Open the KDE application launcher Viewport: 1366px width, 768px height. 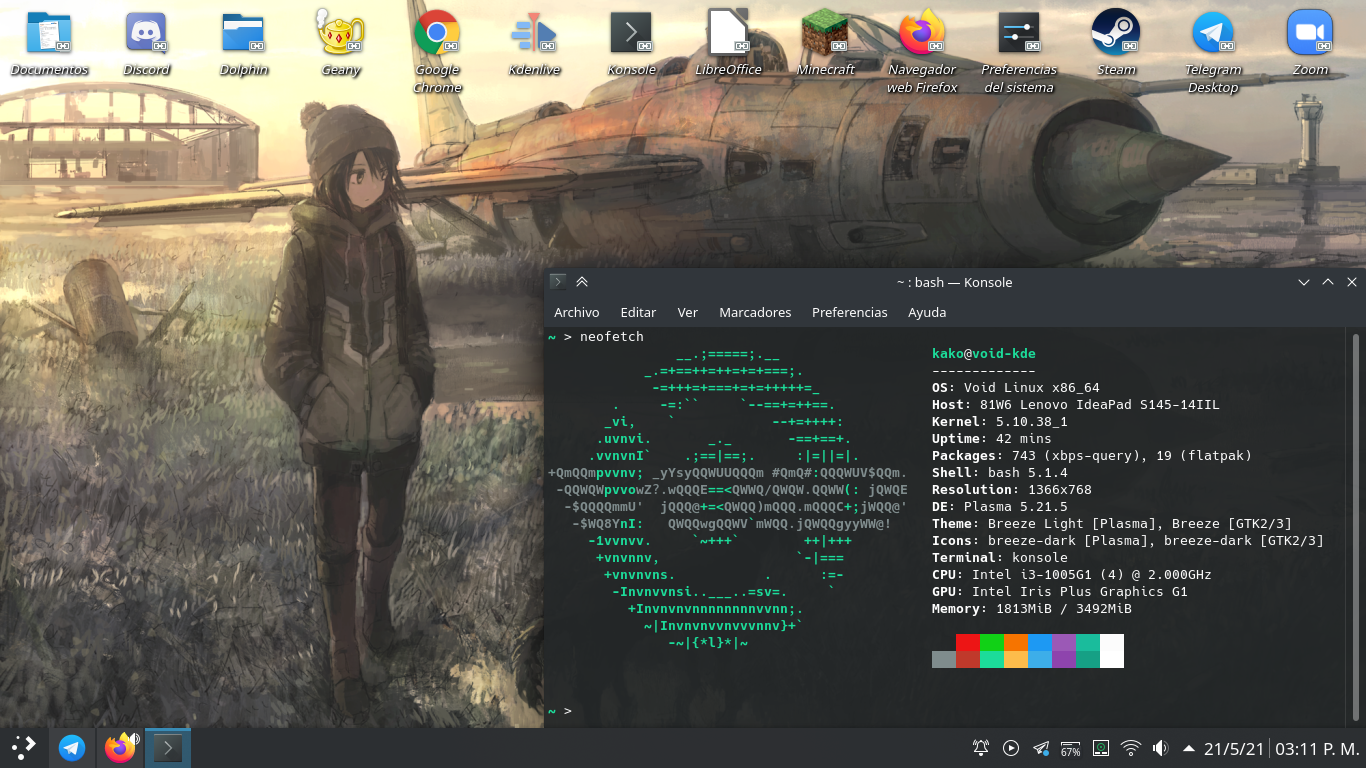24,748
